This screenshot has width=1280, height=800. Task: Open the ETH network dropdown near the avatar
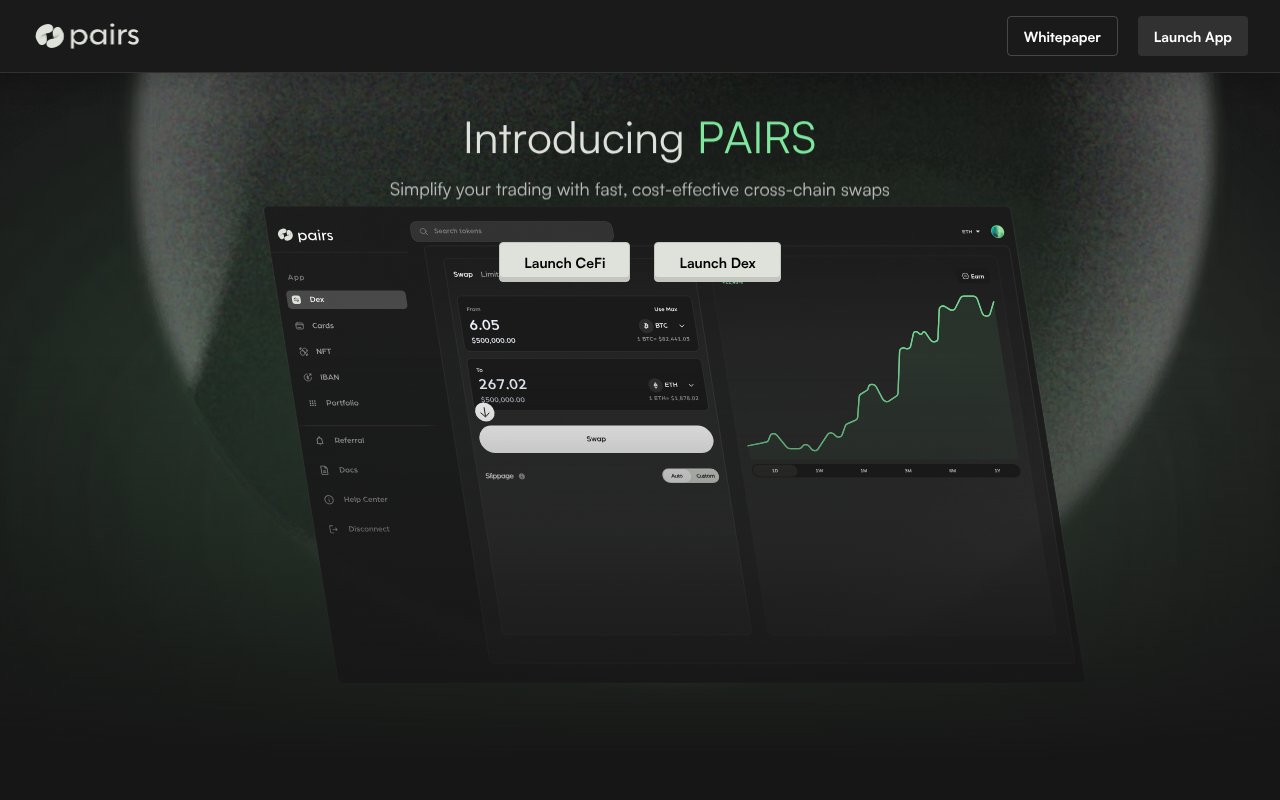pos(970,231)
